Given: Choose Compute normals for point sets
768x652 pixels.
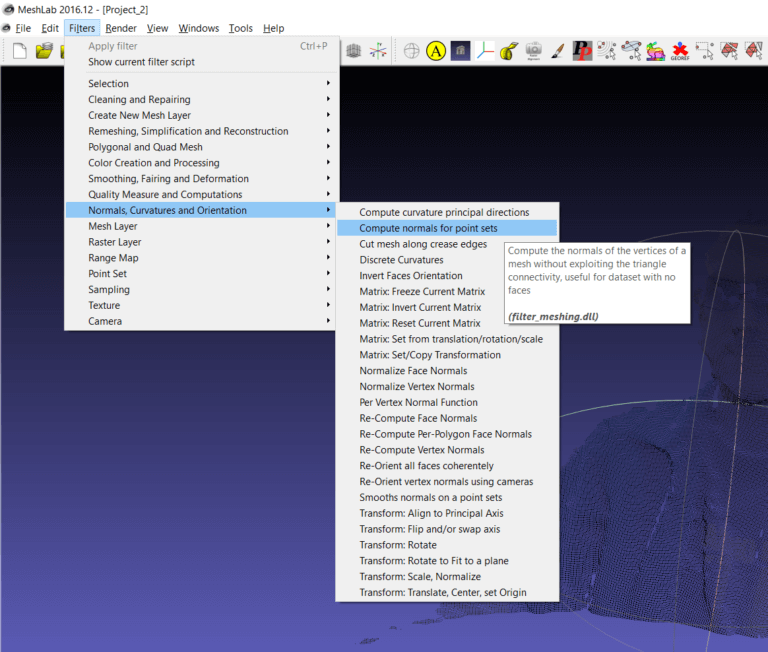Looking at the screenshot, I should tap(428, 228).
